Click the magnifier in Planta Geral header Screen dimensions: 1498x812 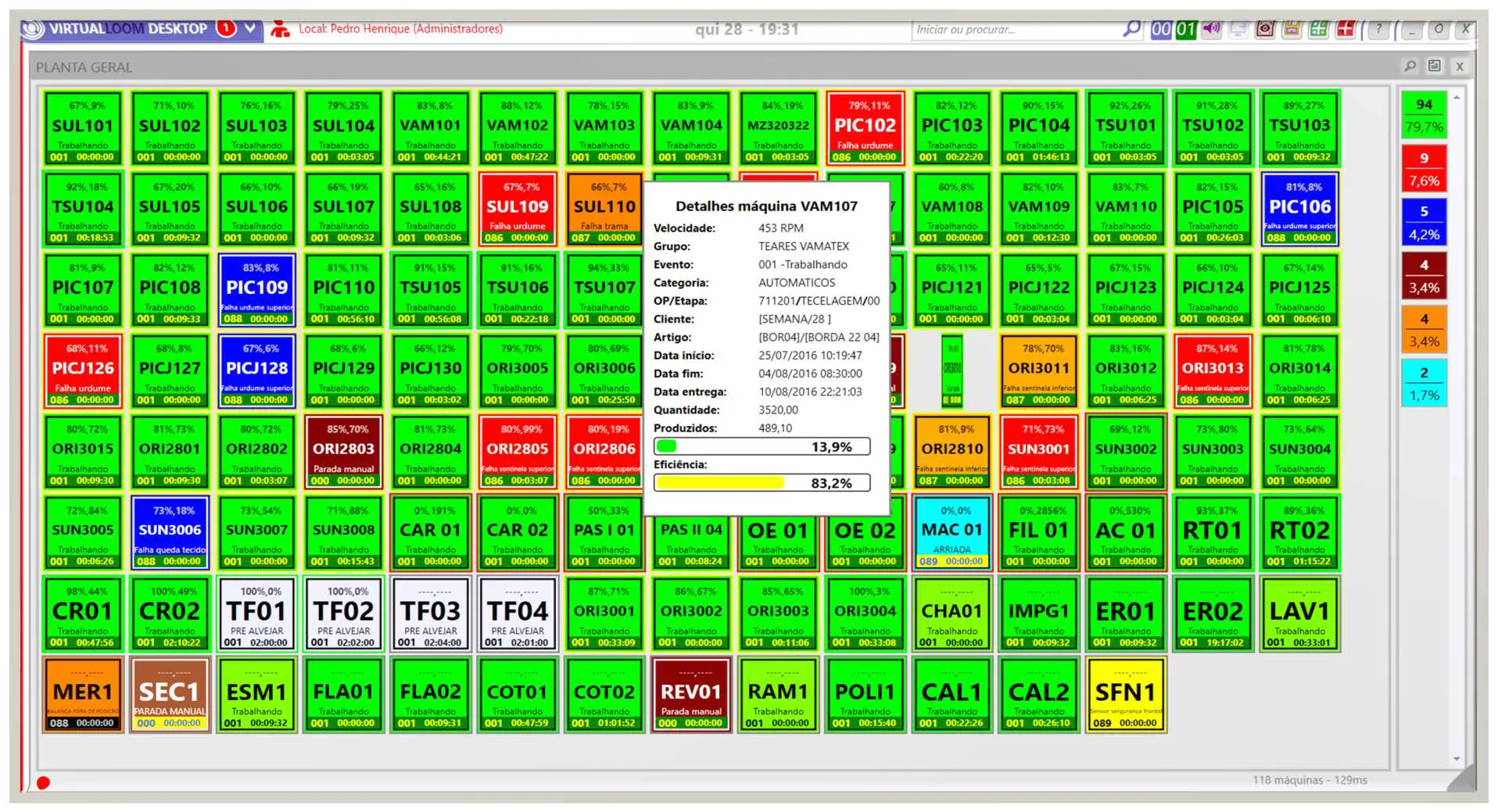coord(1410,66)
